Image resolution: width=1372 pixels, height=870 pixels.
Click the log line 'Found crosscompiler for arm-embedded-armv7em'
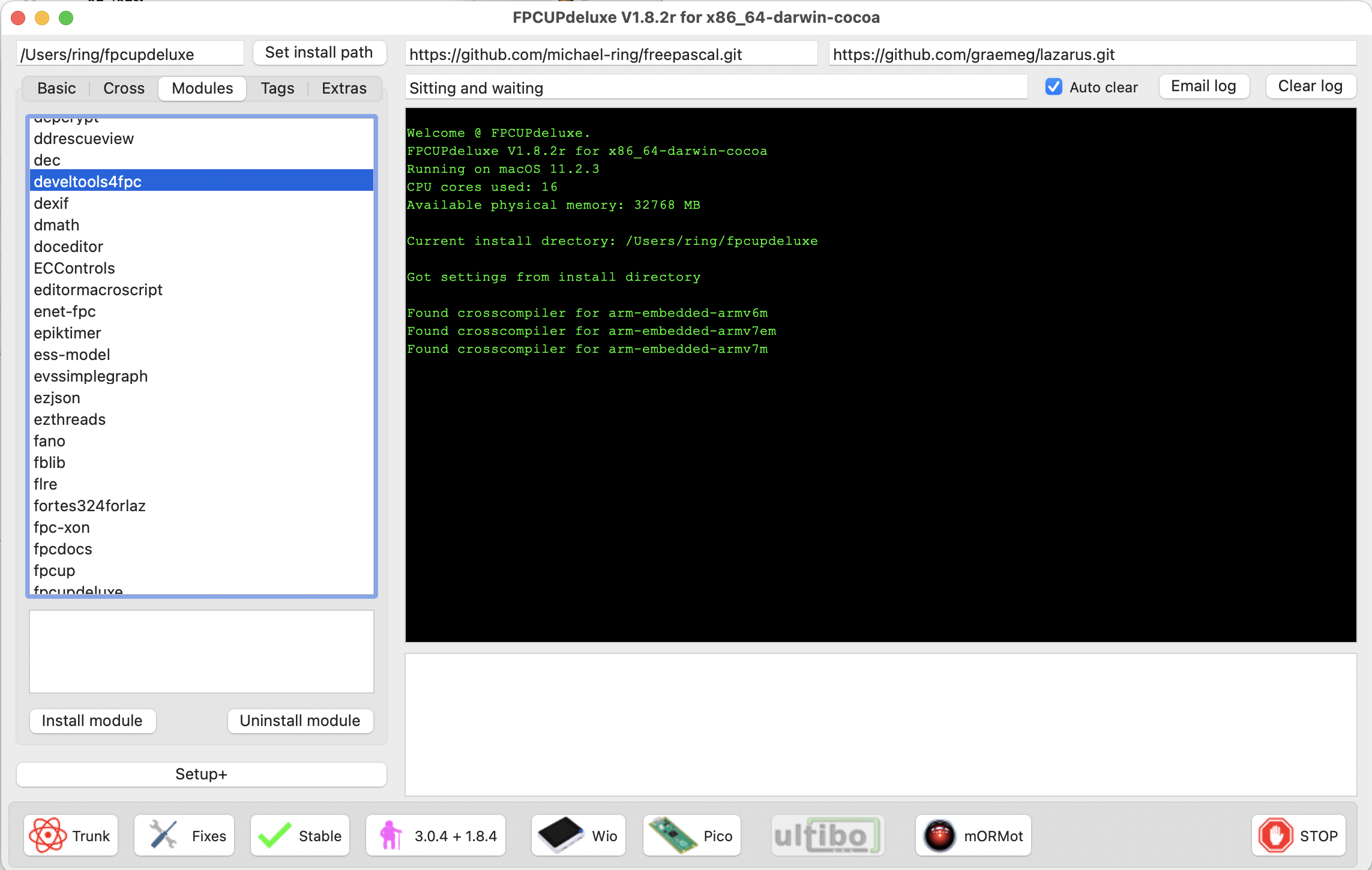591,331
